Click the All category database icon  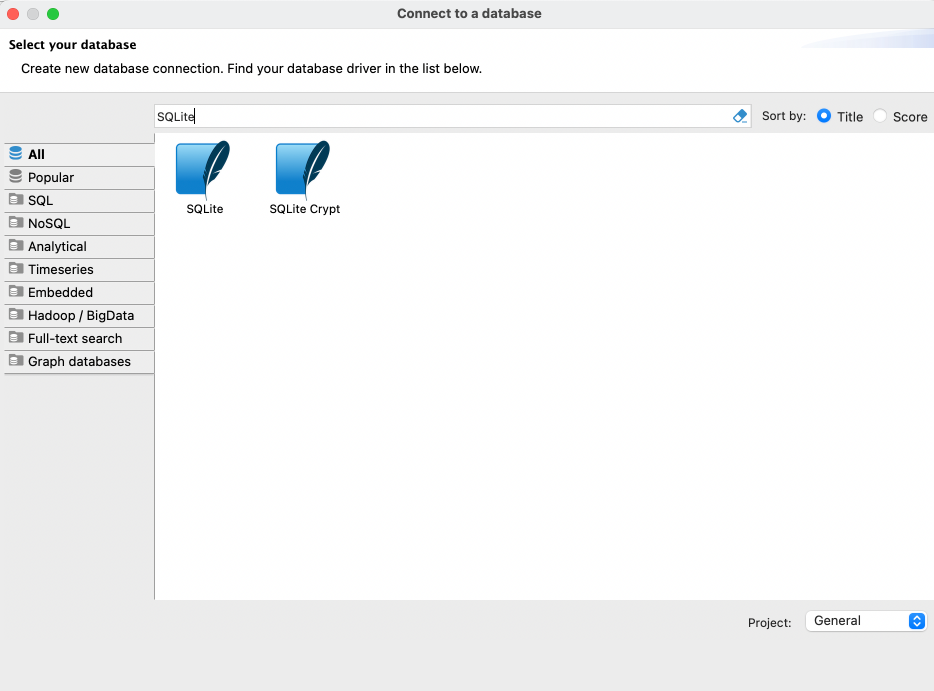15,154
